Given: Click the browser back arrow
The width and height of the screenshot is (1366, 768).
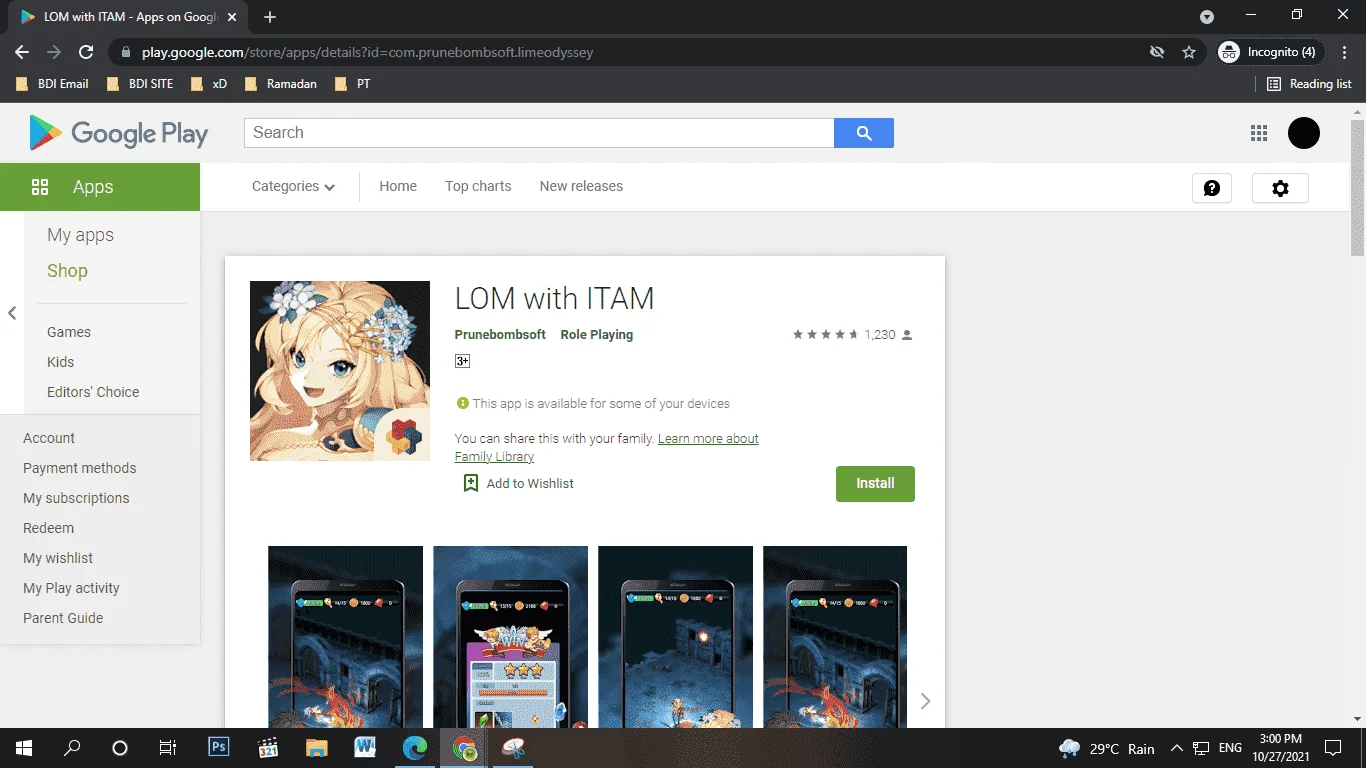Looking at the screenshot, I should (x=22, y=52).
